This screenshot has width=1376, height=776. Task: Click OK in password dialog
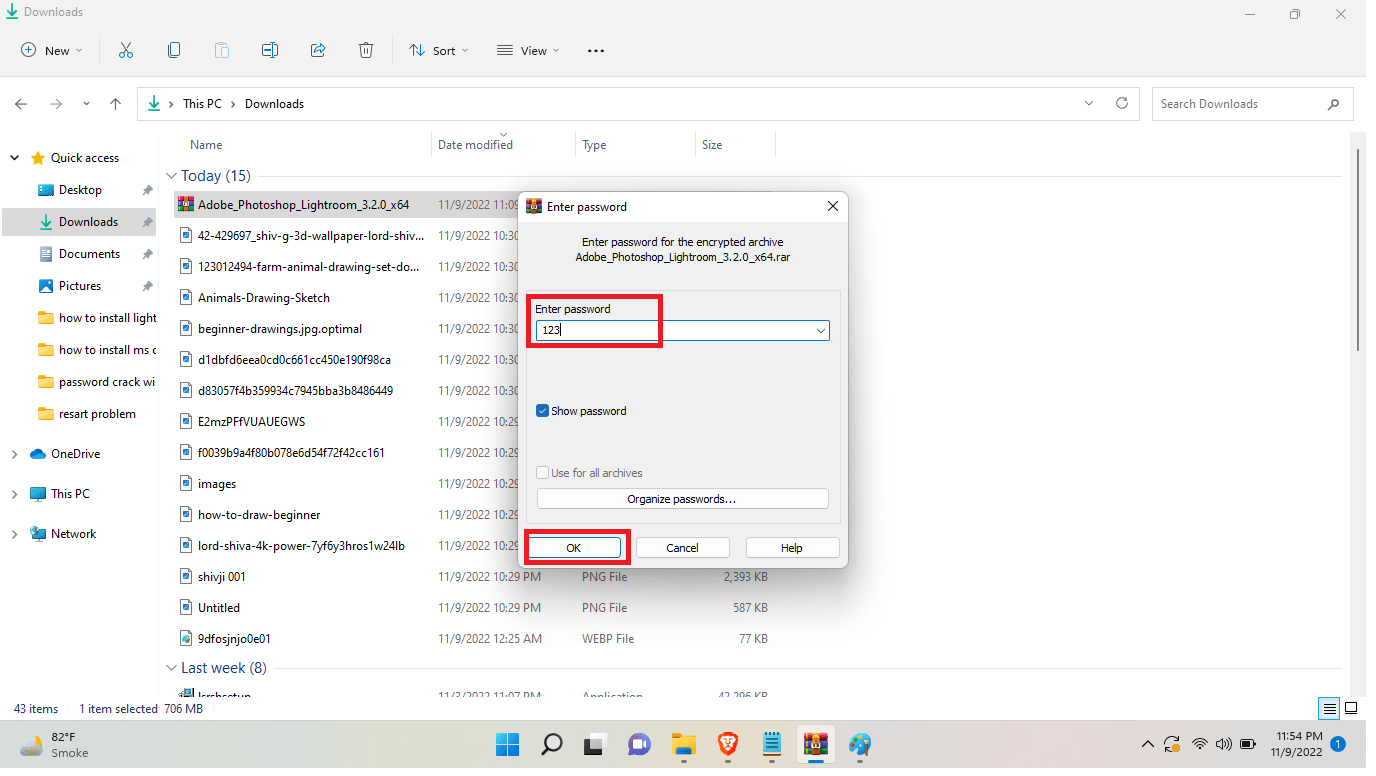click(573, 548)
